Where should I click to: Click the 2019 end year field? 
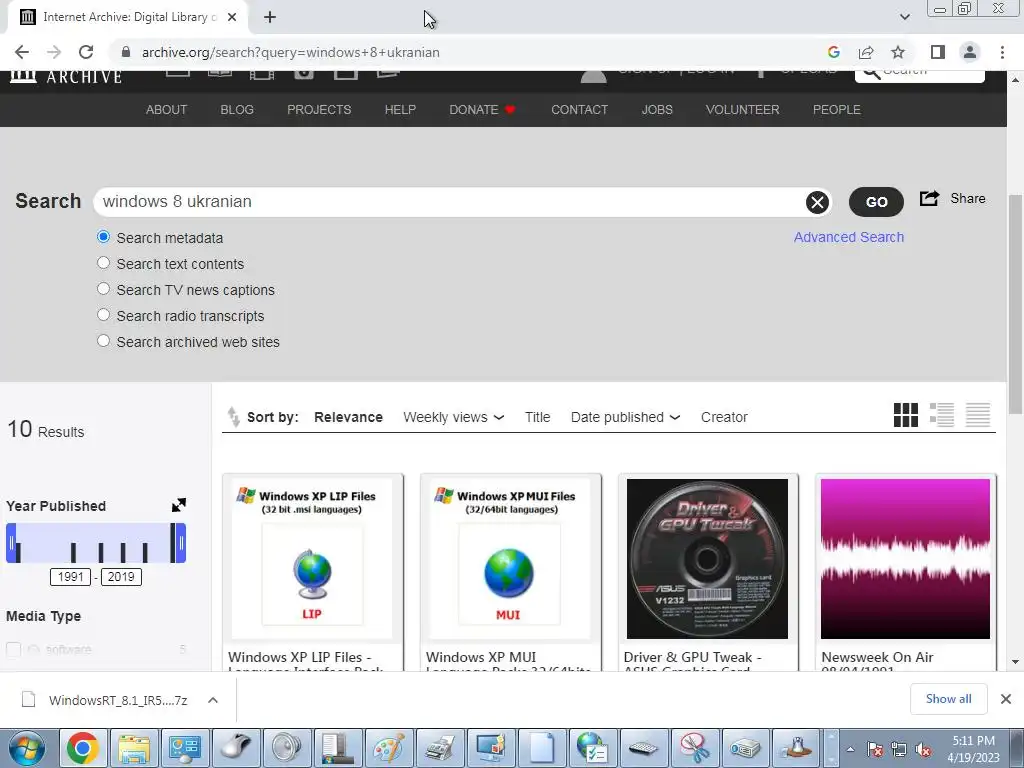pyautogui.click(x=121, y=577)
